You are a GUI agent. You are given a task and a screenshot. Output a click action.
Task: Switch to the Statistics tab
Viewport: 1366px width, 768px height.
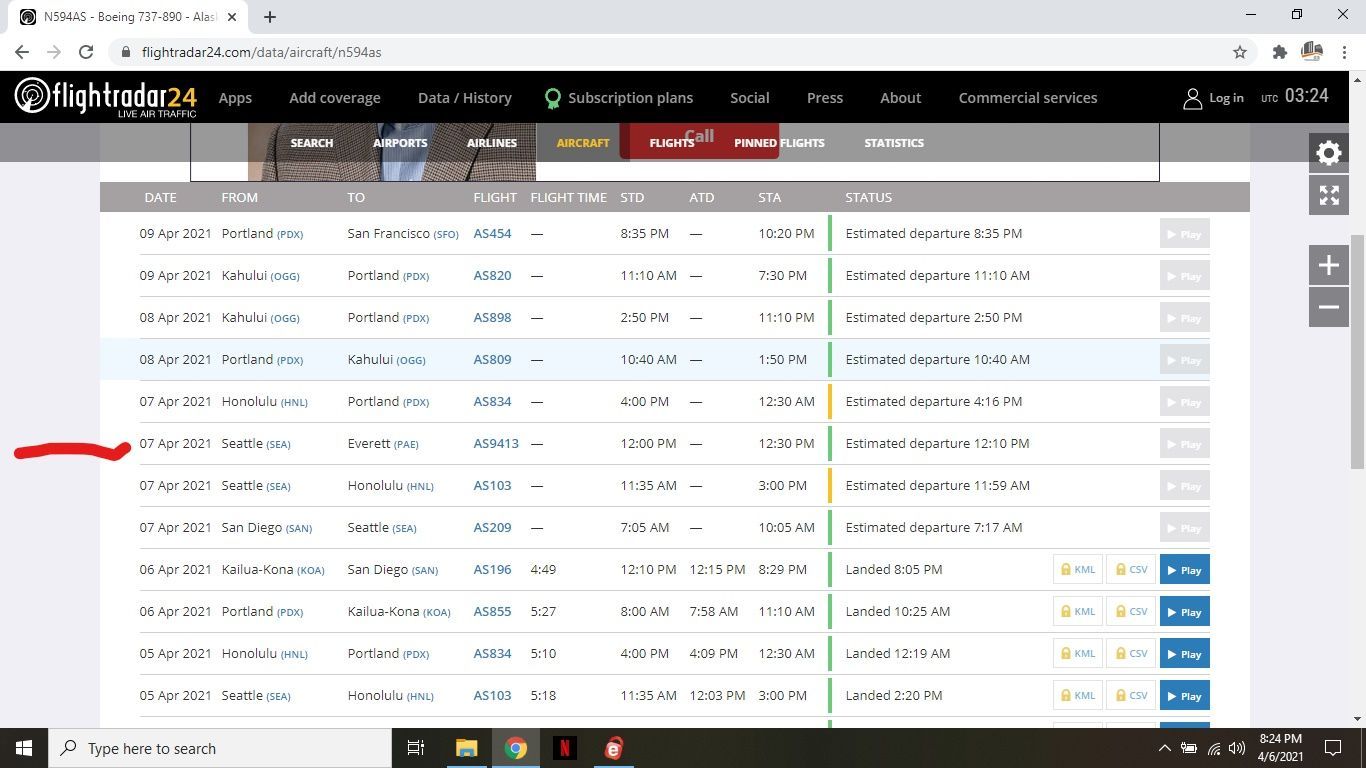(894, 143)
